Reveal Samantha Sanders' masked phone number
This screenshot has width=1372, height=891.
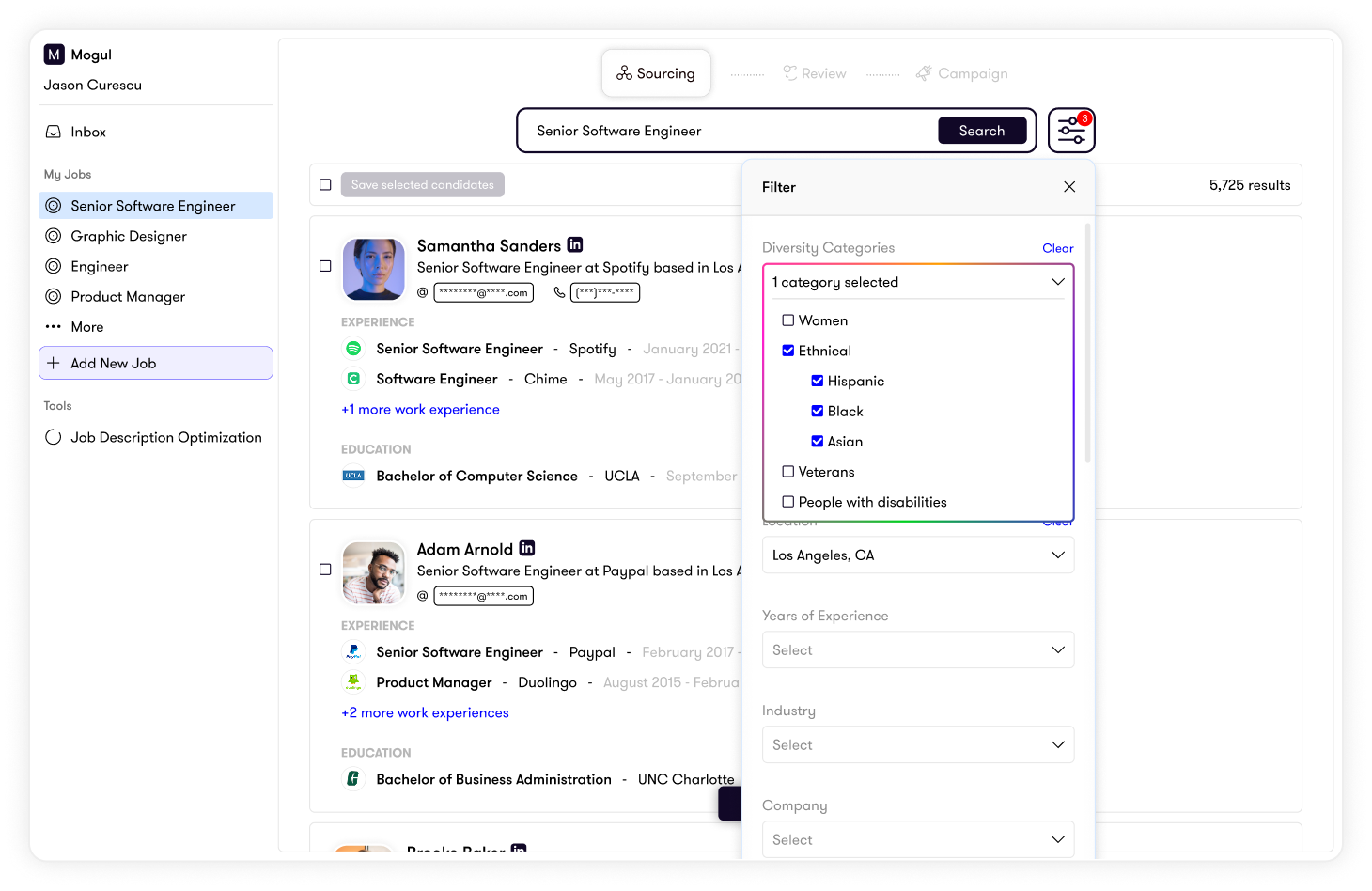click(605, 292)
